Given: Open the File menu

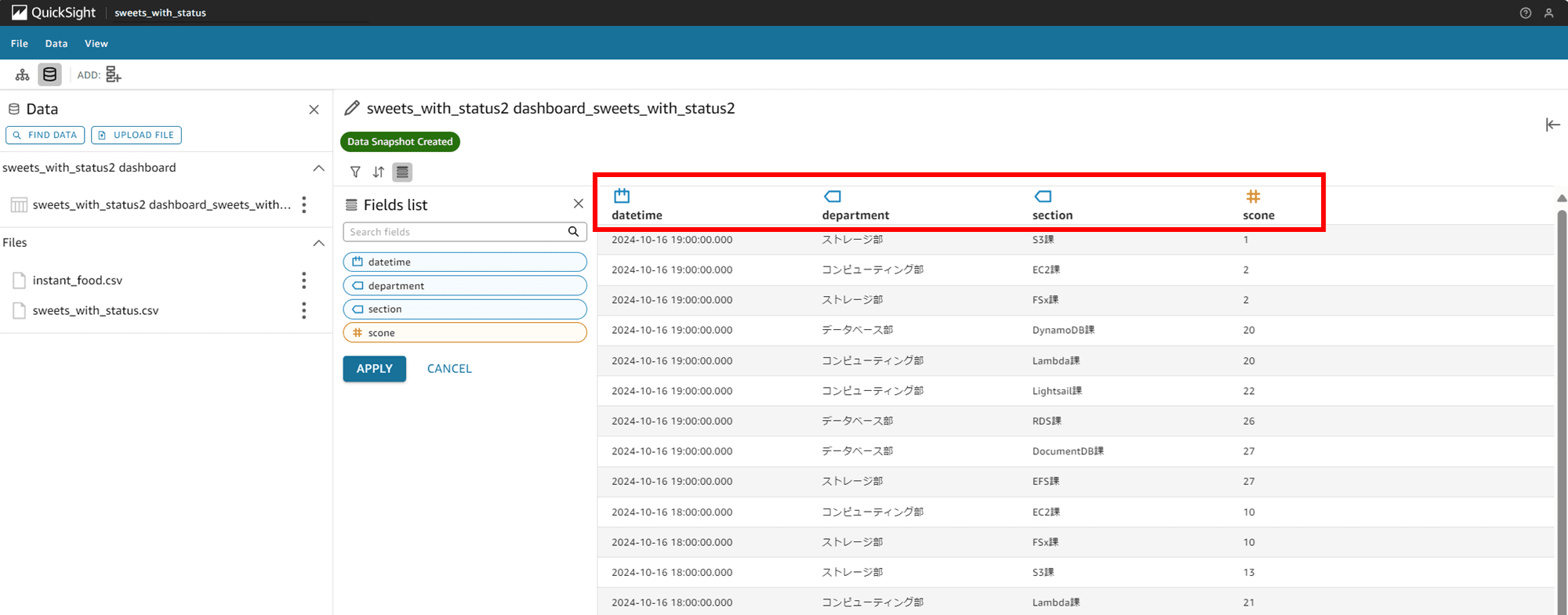Looking at the screenshot, I should point(20,43).
